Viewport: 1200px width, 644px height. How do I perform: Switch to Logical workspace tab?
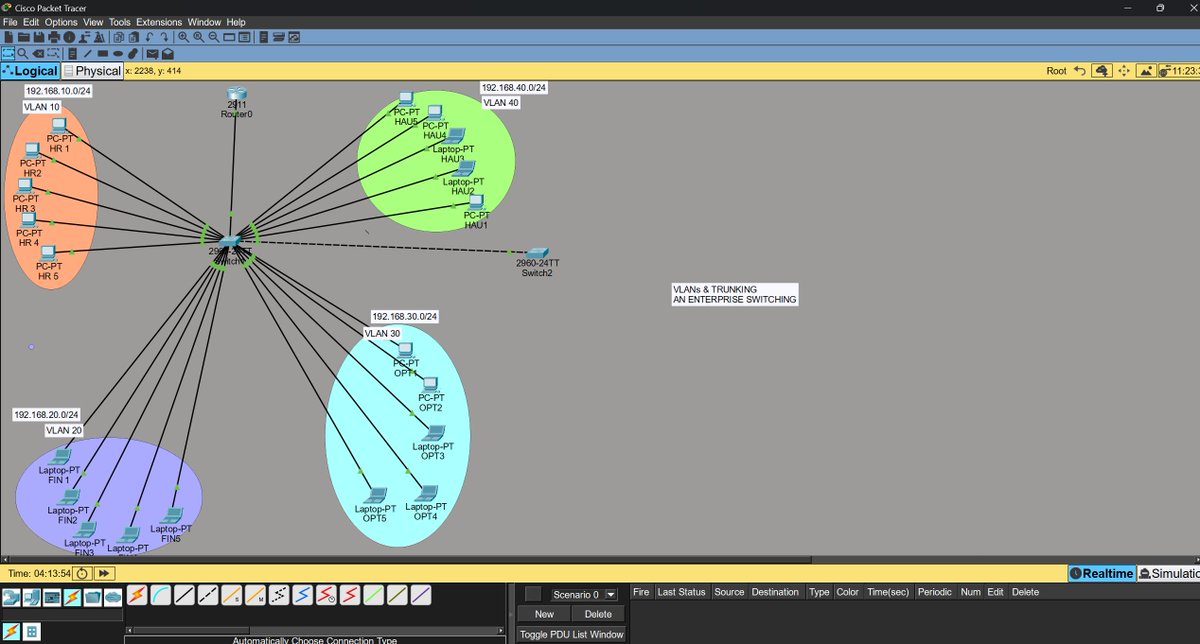click(x=30, y=71)
